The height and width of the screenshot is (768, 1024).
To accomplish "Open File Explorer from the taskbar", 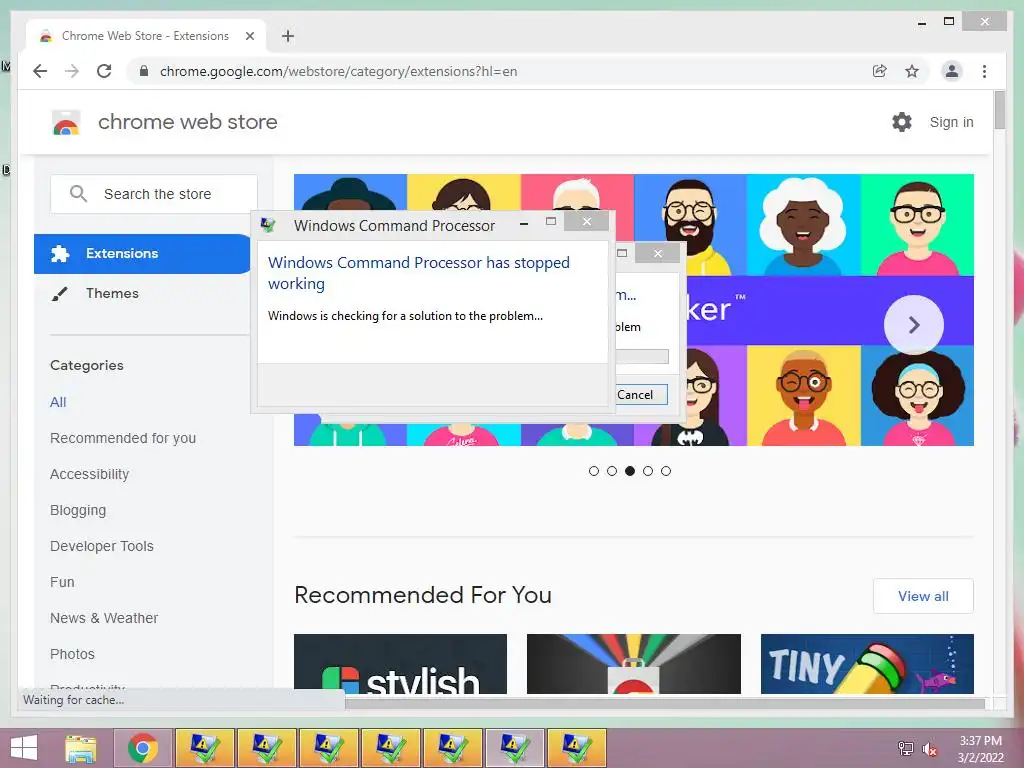I will pos(81,748).
